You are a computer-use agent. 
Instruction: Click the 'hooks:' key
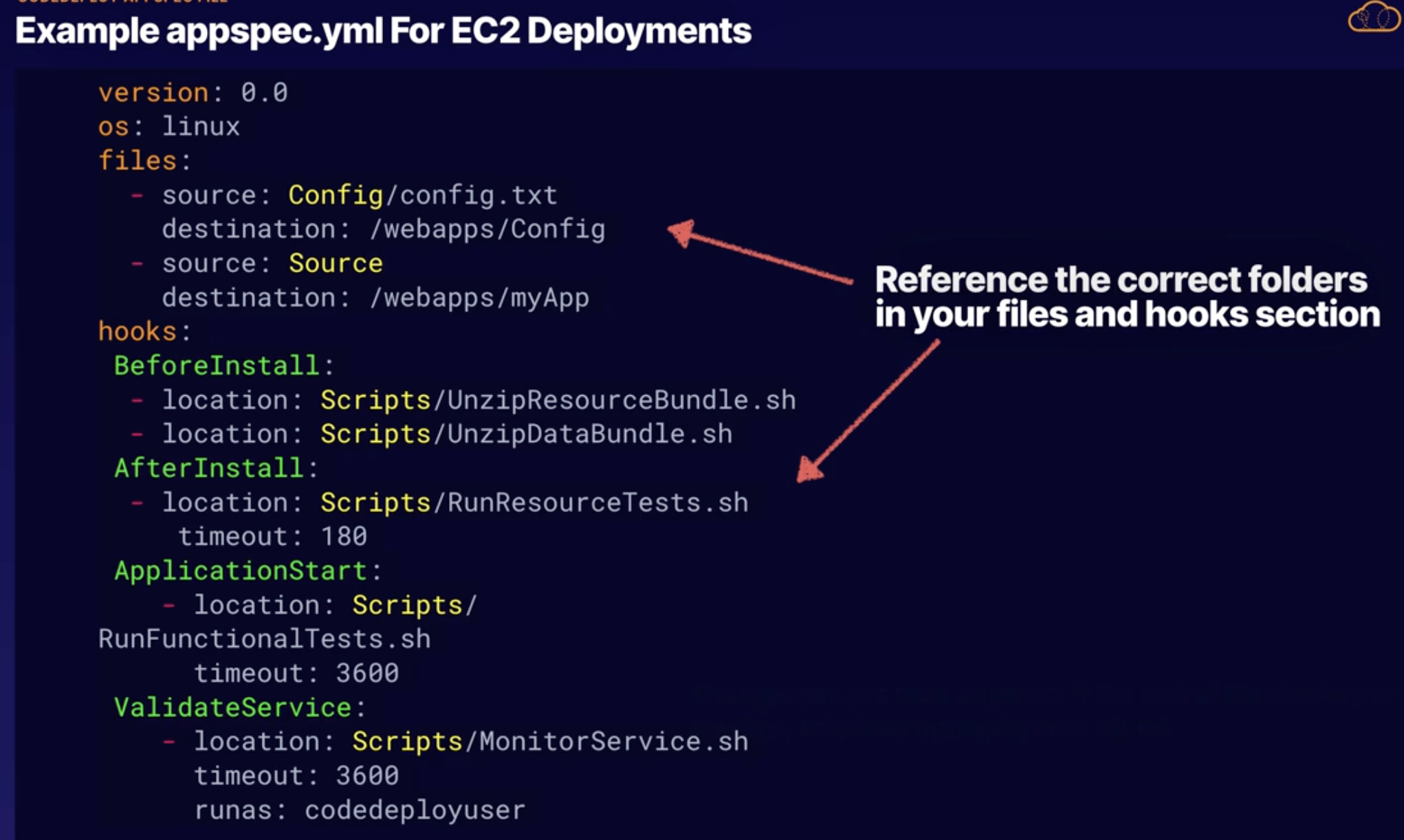pos(145,331)
